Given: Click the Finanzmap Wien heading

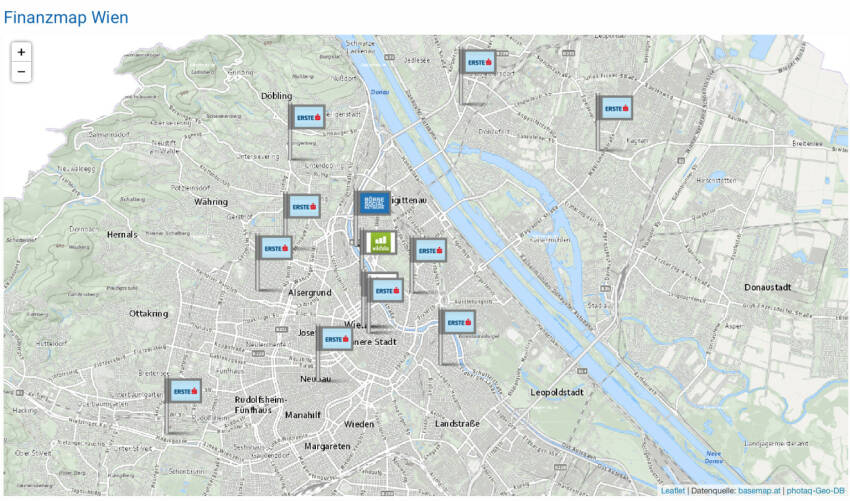Looking at the screenshot, I should click(x=65, y=18).
